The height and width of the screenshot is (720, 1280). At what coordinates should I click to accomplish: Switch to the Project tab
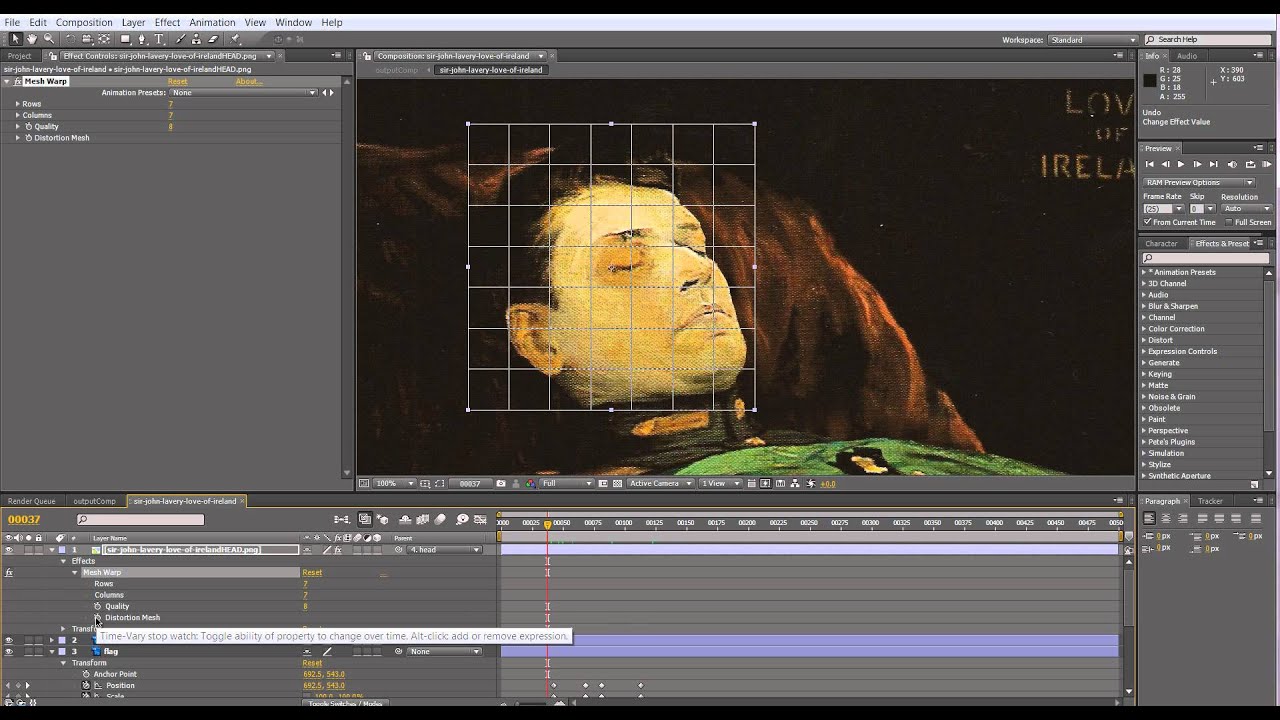coord(19,56)
